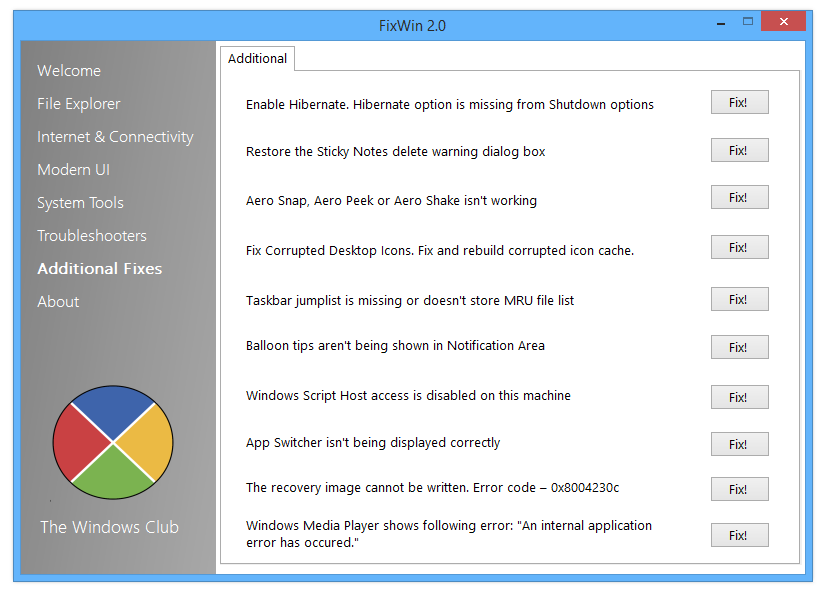Viewport: 827px width, 596px height.
Task: Click the FixWin 2.0 title bar text
Action: (x=412, y=26)
